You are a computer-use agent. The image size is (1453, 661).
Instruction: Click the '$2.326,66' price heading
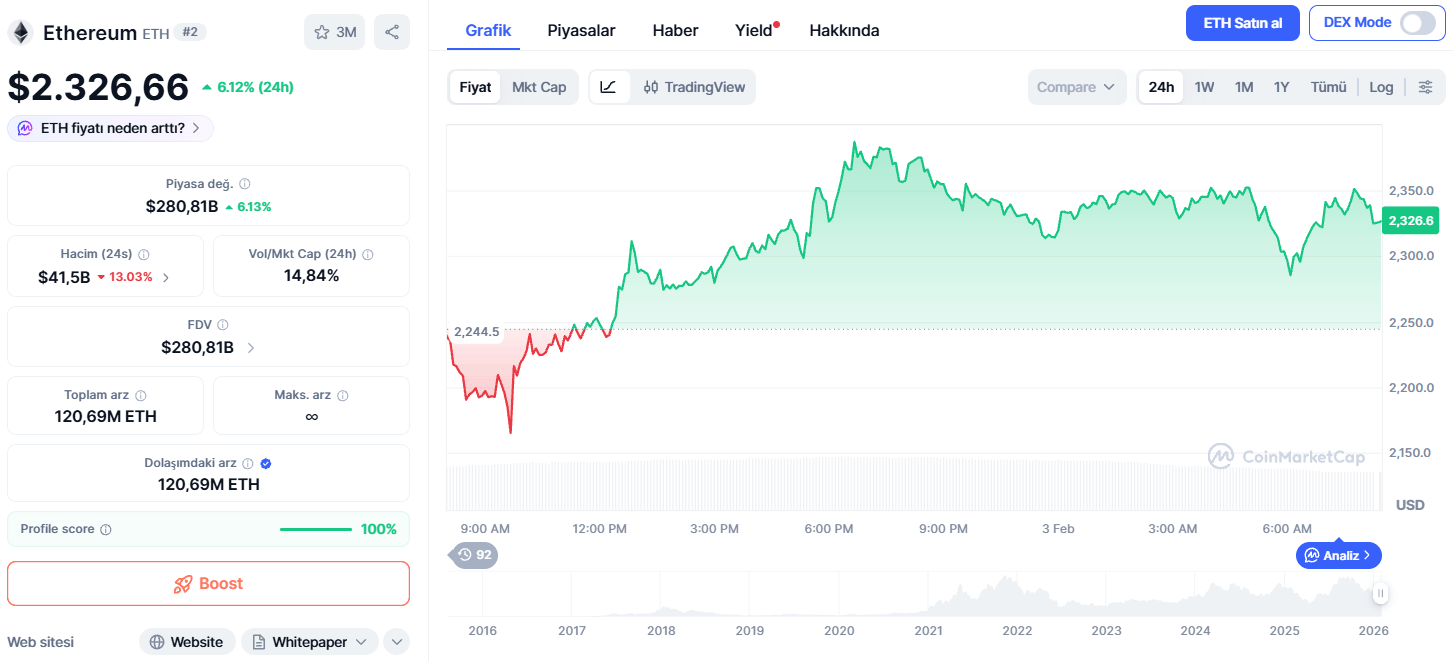tap(98, 87)
